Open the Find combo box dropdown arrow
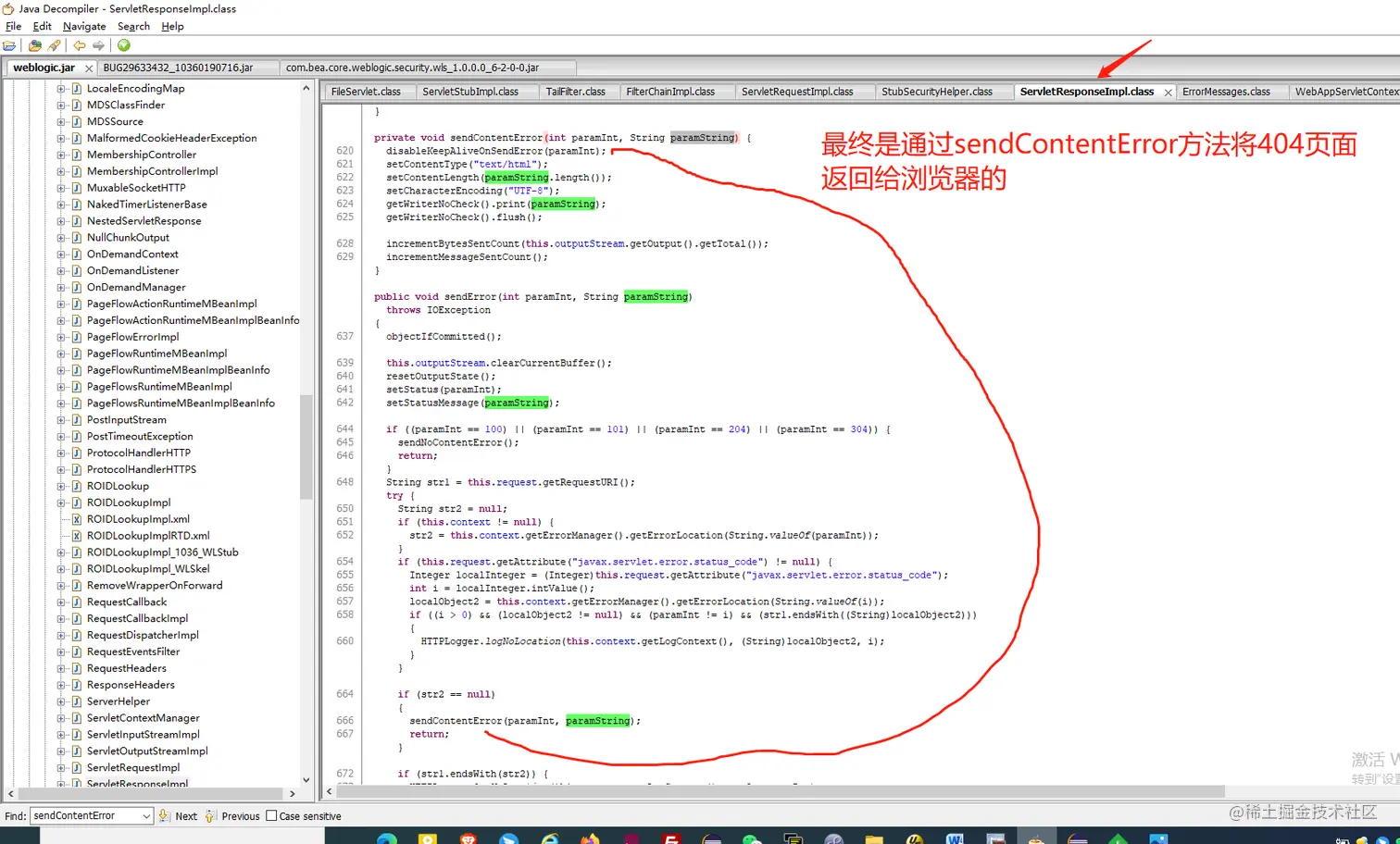The image size is (1400, 844). click(146, 816)
